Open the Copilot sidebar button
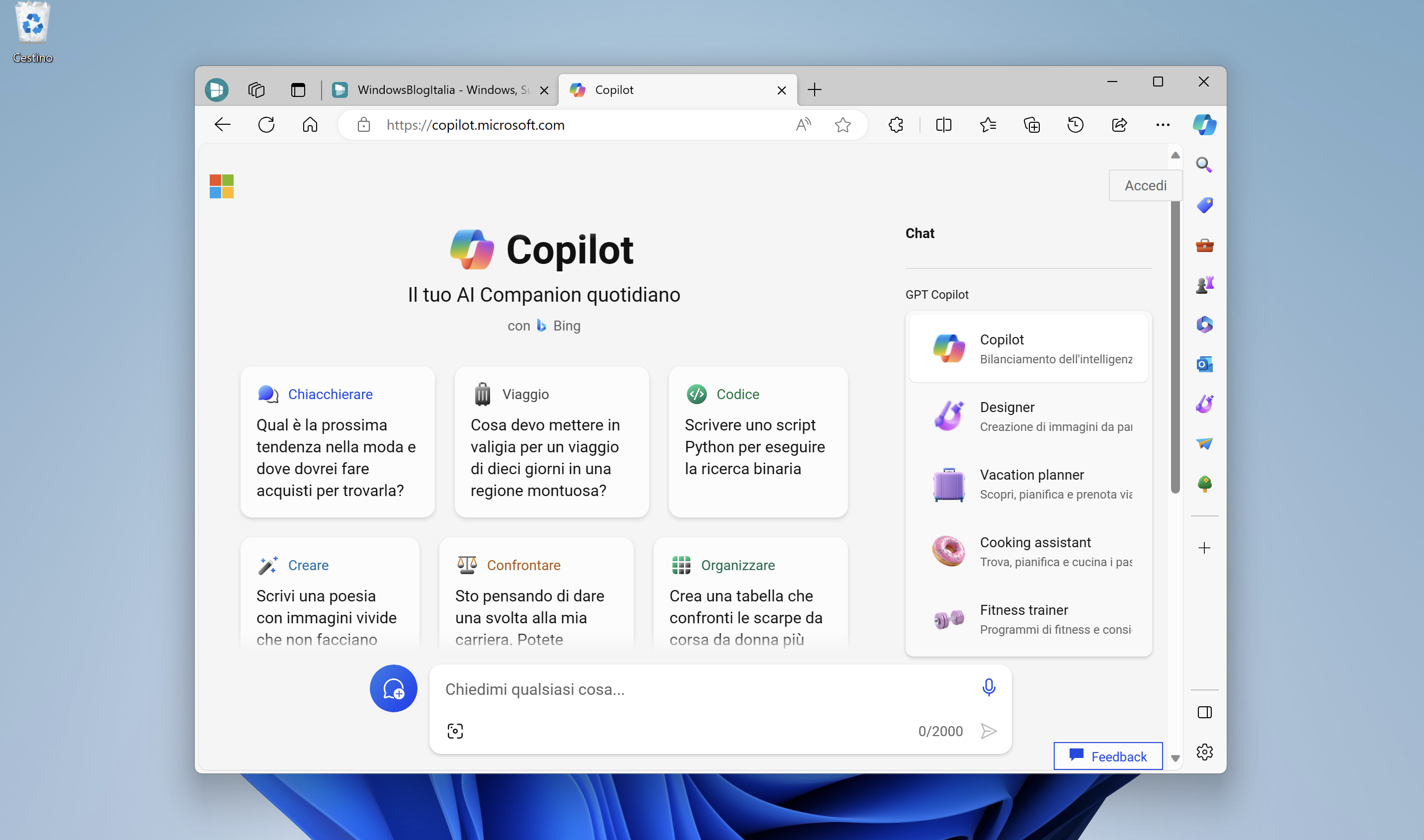The width and height of the screenshot is (1424, 840). tap(1204, 125)
